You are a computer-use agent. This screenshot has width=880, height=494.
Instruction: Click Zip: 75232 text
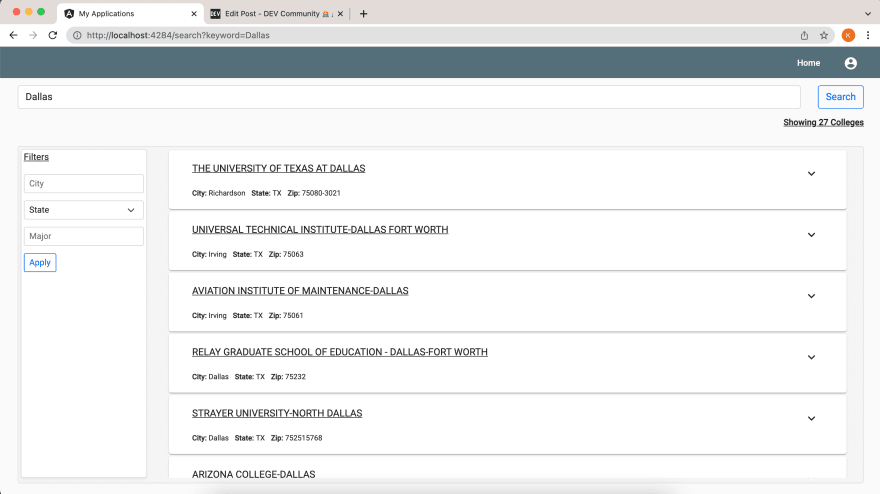[x=288, y=377]
